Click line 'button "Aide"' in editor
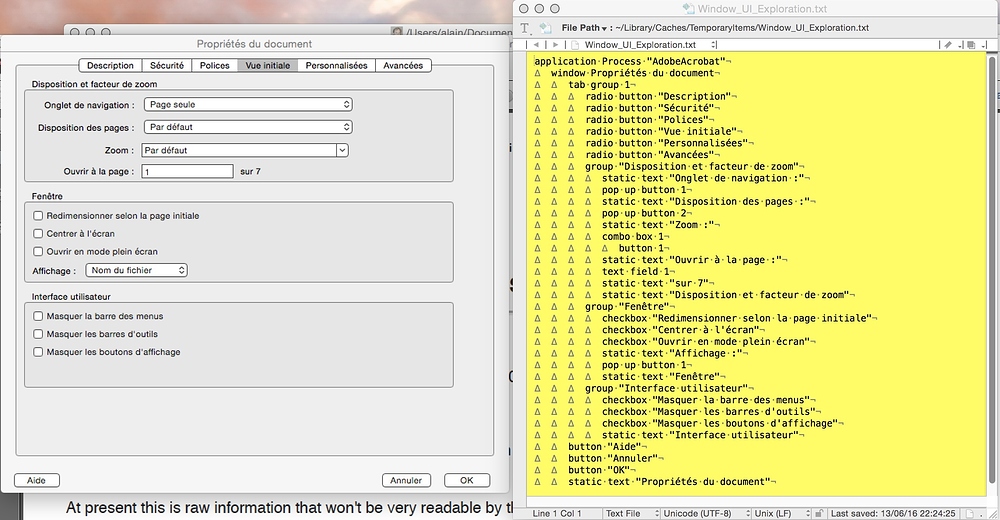The height and width of the screenshot is (520, 1000). click(x=607, y=447)
